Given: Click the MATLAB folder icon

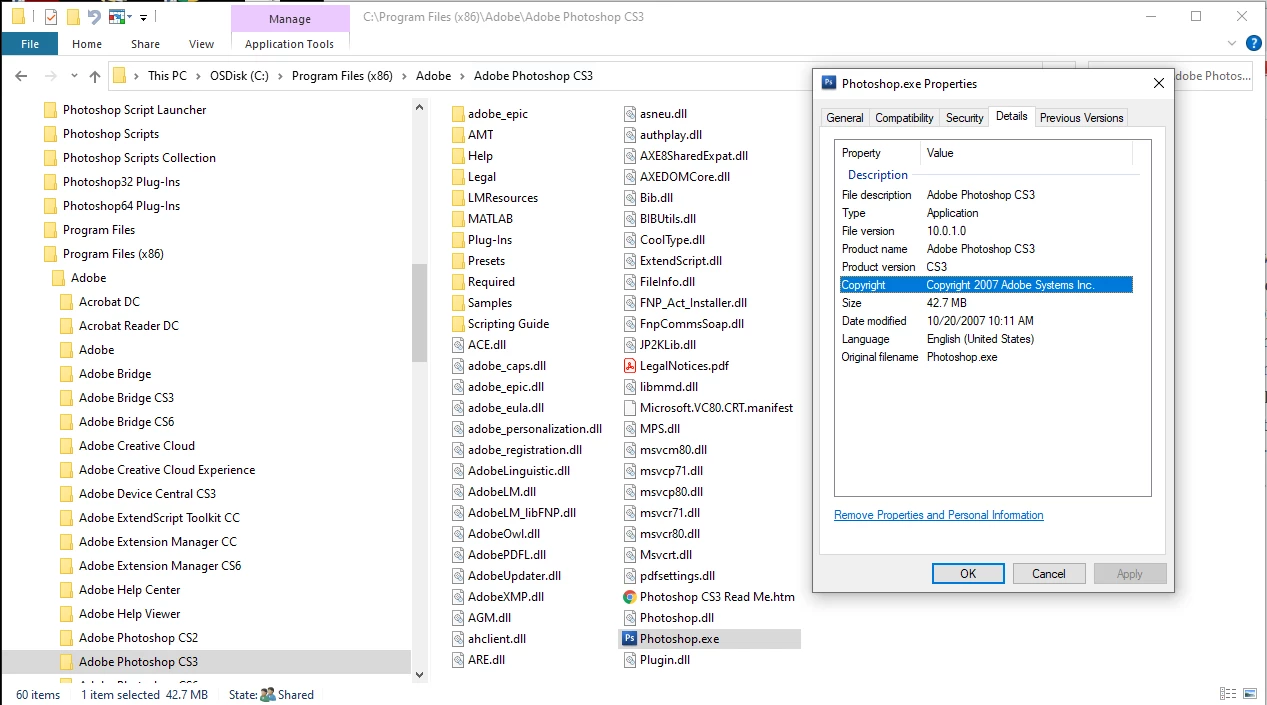Looking at the screenshot, I should [458, 218].
